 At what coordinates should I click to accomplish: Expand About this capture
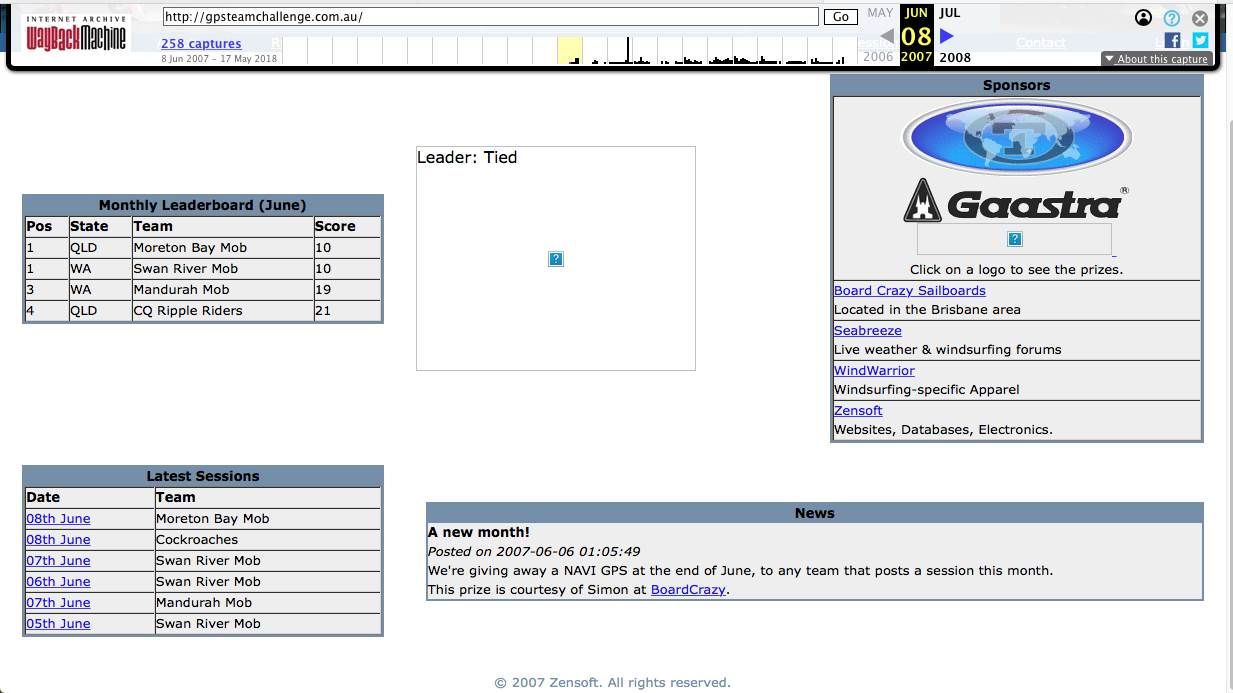coord(1156,59)
